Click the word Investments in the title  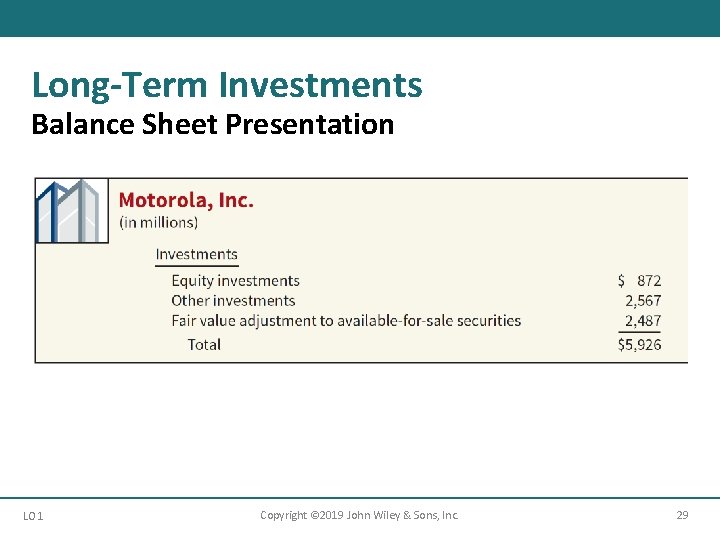[x=321, y=85]
